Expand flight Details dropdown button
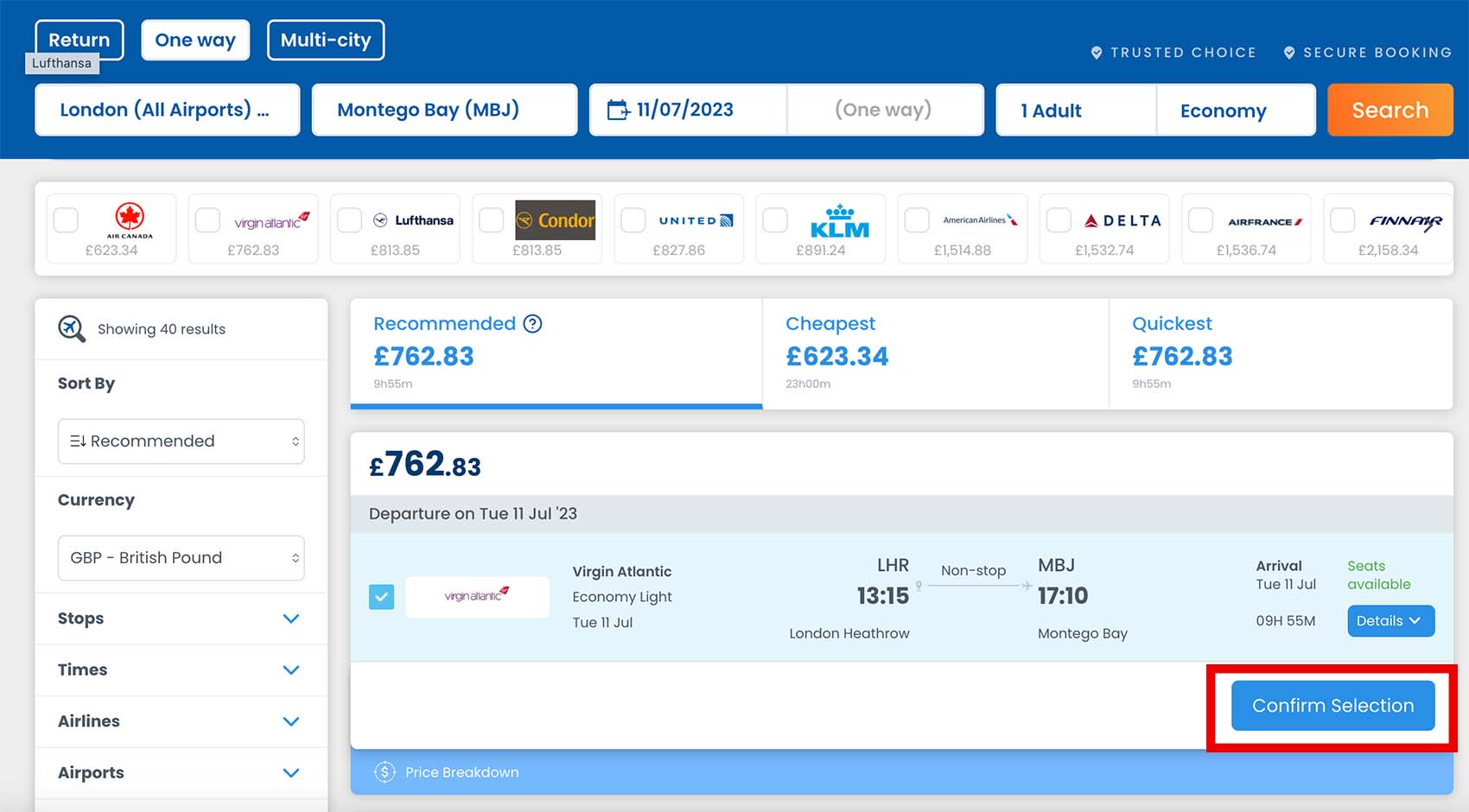This screenshot has height=812, width=1469. coord(1390,621)
